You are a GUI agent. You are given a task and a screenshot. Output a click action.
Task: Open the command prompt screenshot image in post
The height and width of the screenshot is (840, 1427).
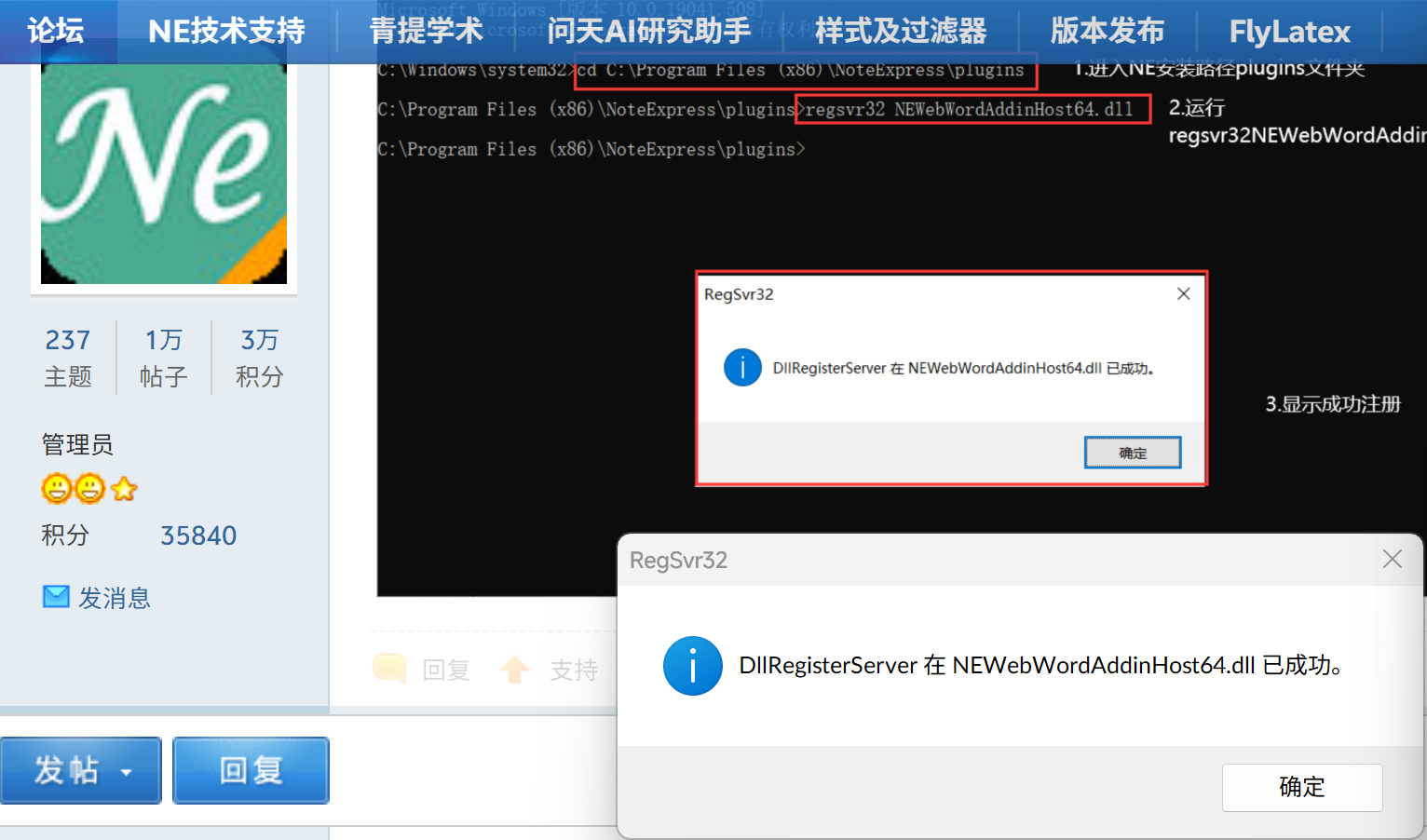(902, 298)
